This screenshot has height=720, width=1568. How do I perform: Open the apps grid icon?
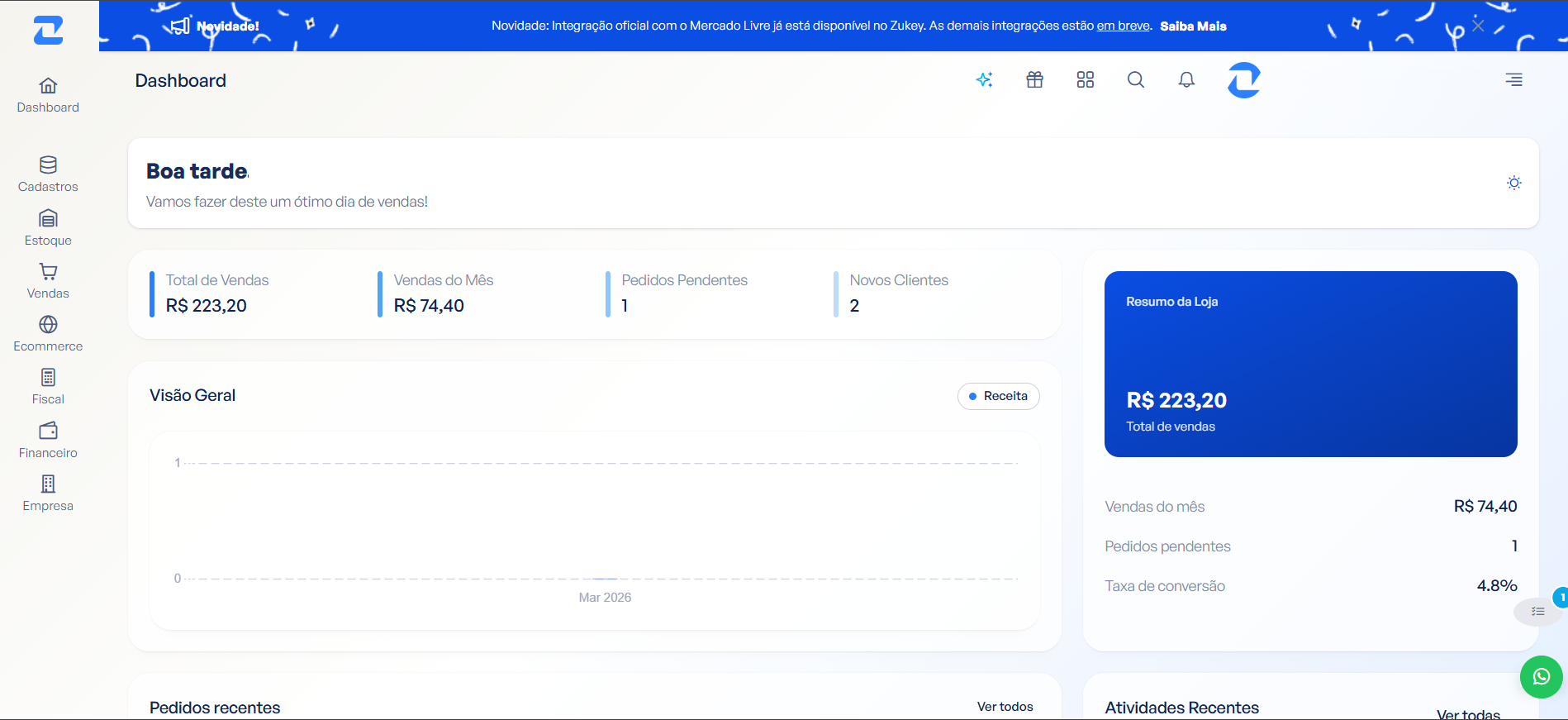(1086, 79)
